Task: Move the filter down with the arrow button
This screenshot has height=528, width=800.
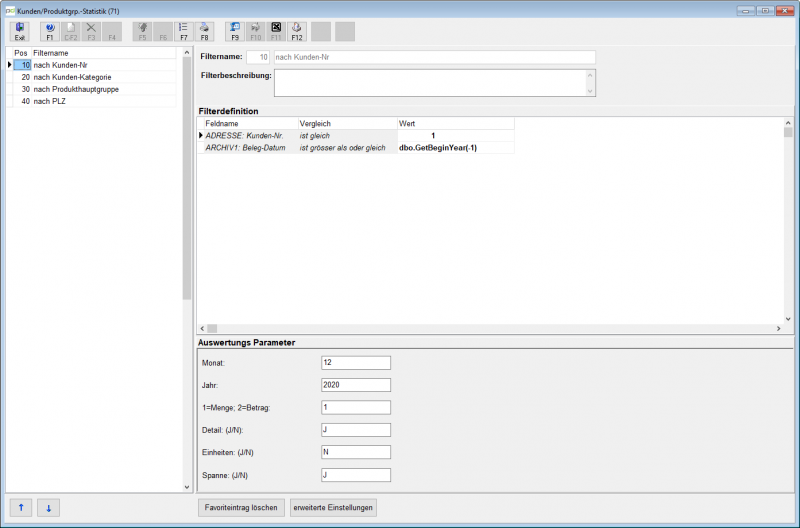Action: point(48,508)
